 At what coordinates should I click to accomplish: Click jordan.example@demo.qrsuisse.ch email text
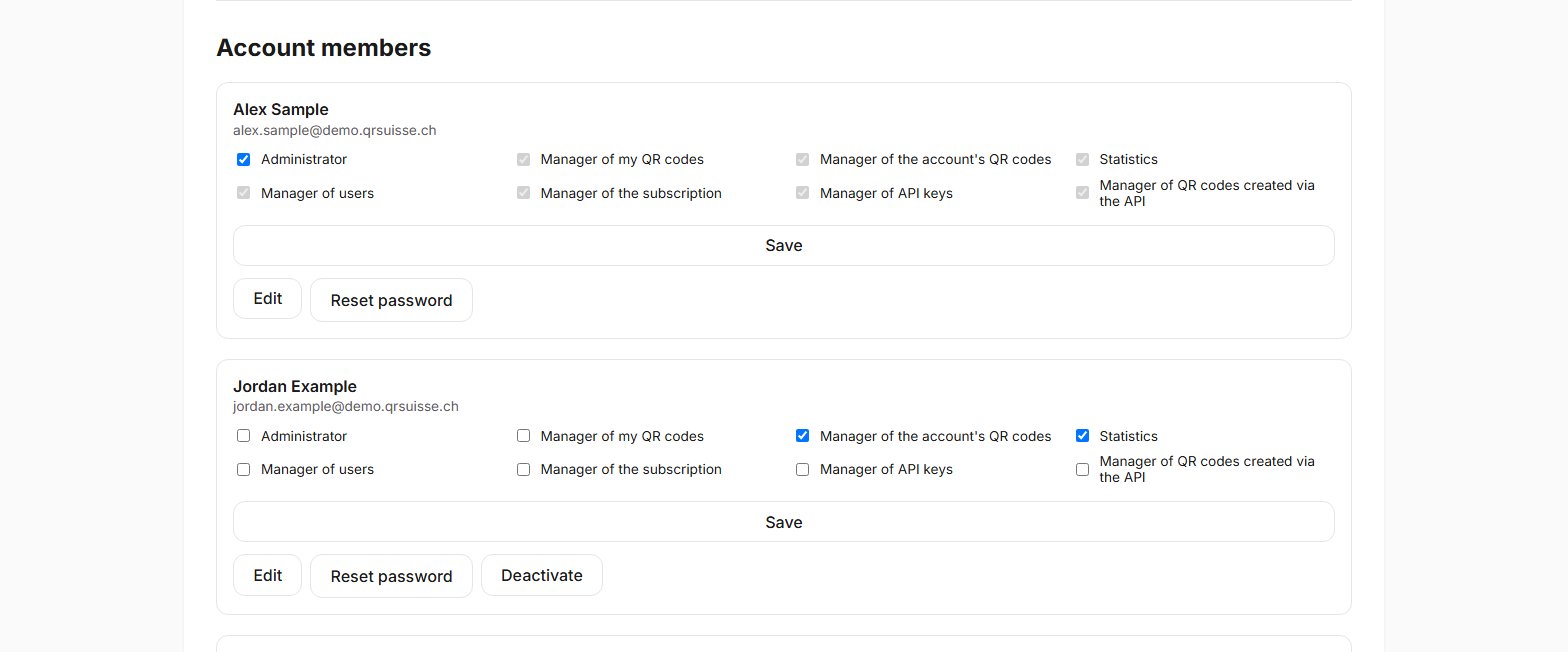pyautogui.click(x=346, y=406)
